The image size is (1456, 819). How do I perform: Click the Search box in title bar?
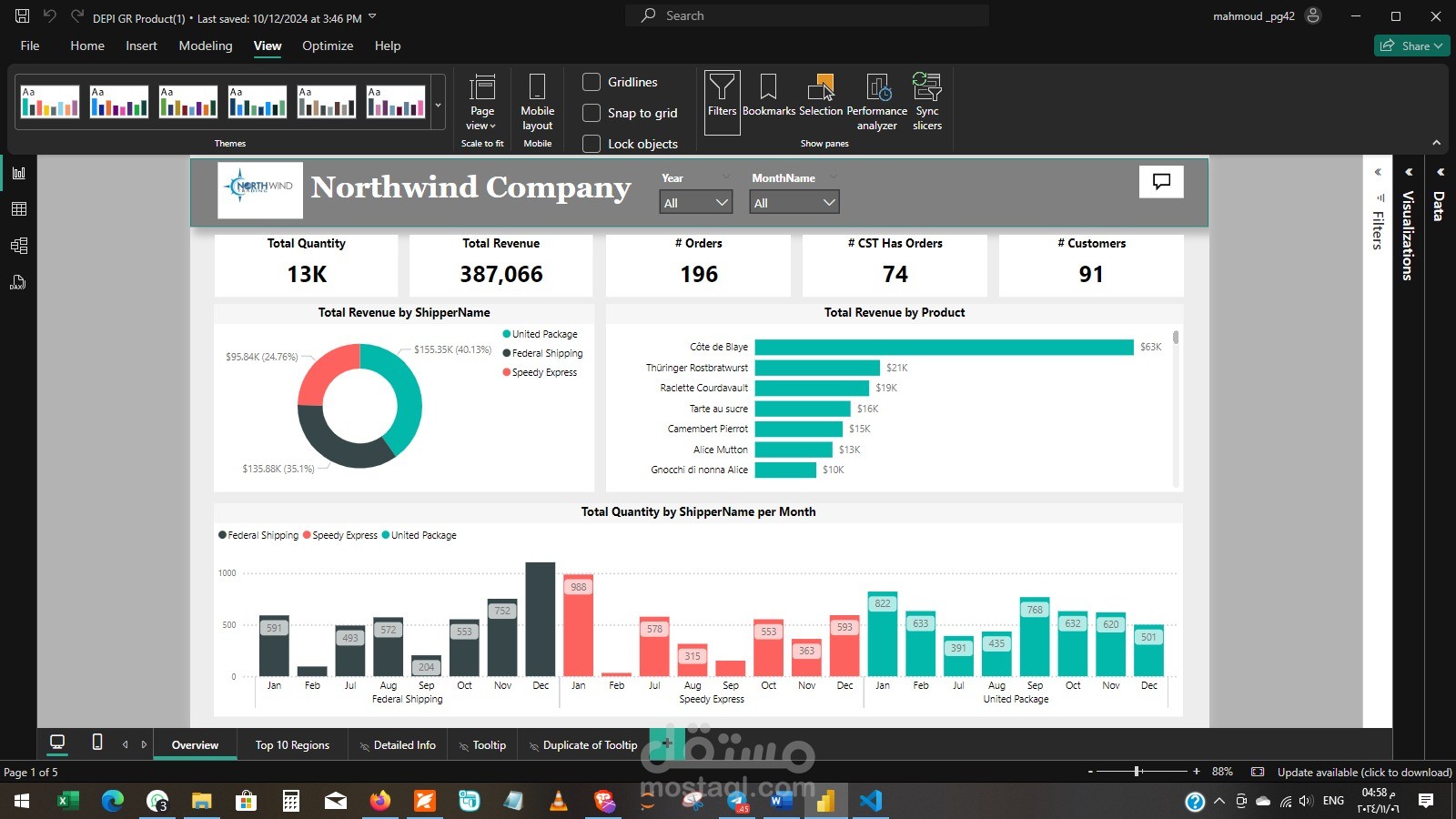806,15
